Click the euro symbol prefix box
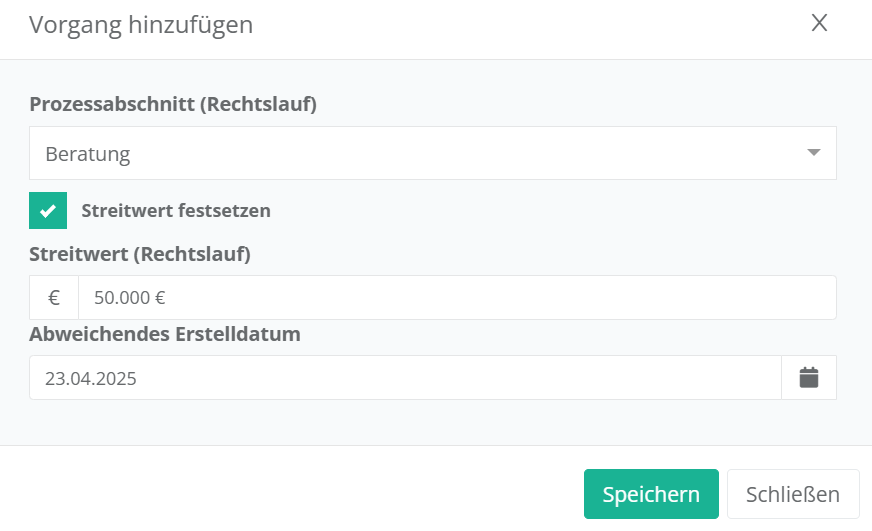The width and height of the screenshot is (872, 531). coord(54,297)
